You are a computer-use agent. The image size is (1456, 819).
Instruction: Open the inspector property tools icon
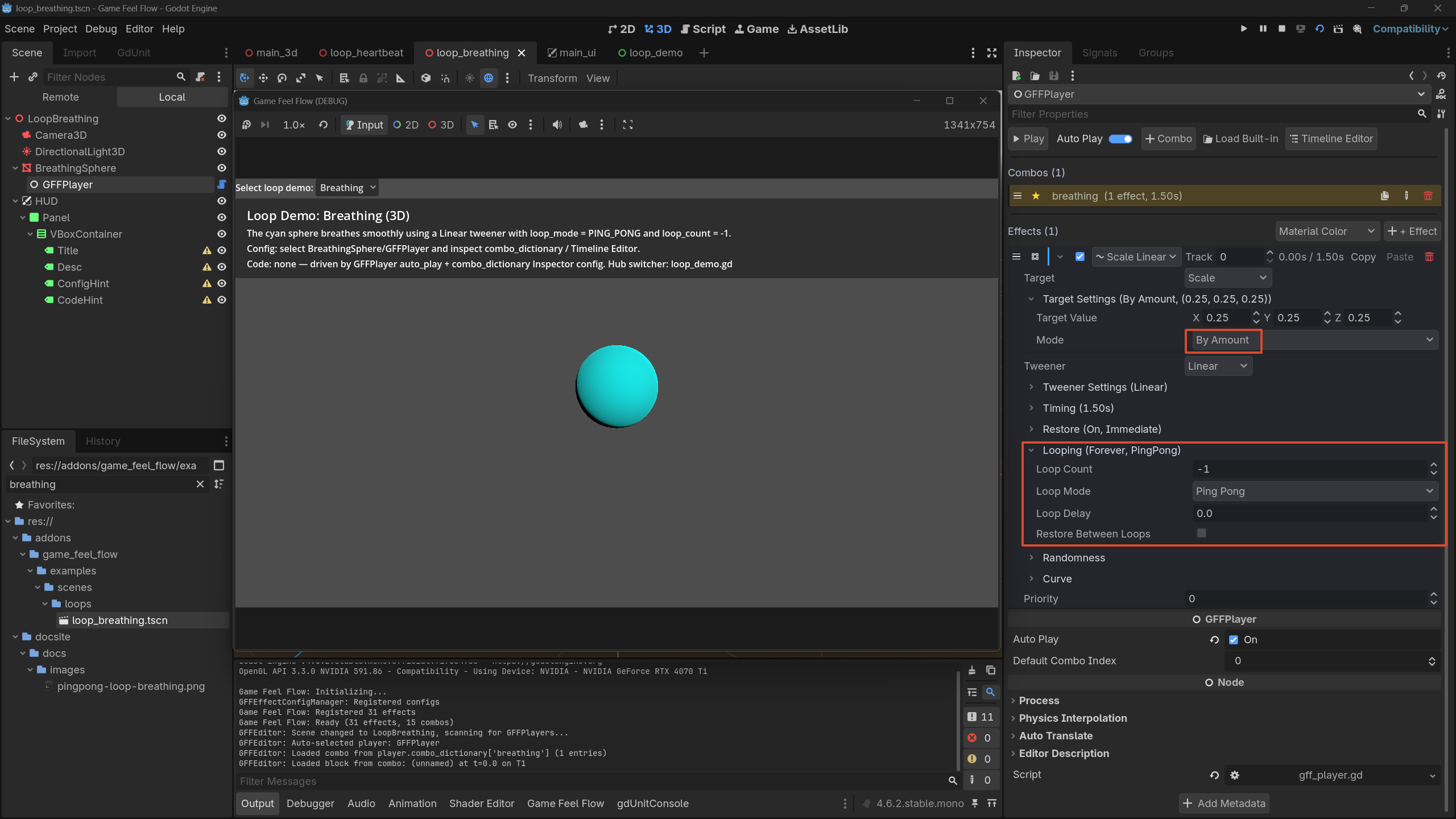coord(1441,114)
